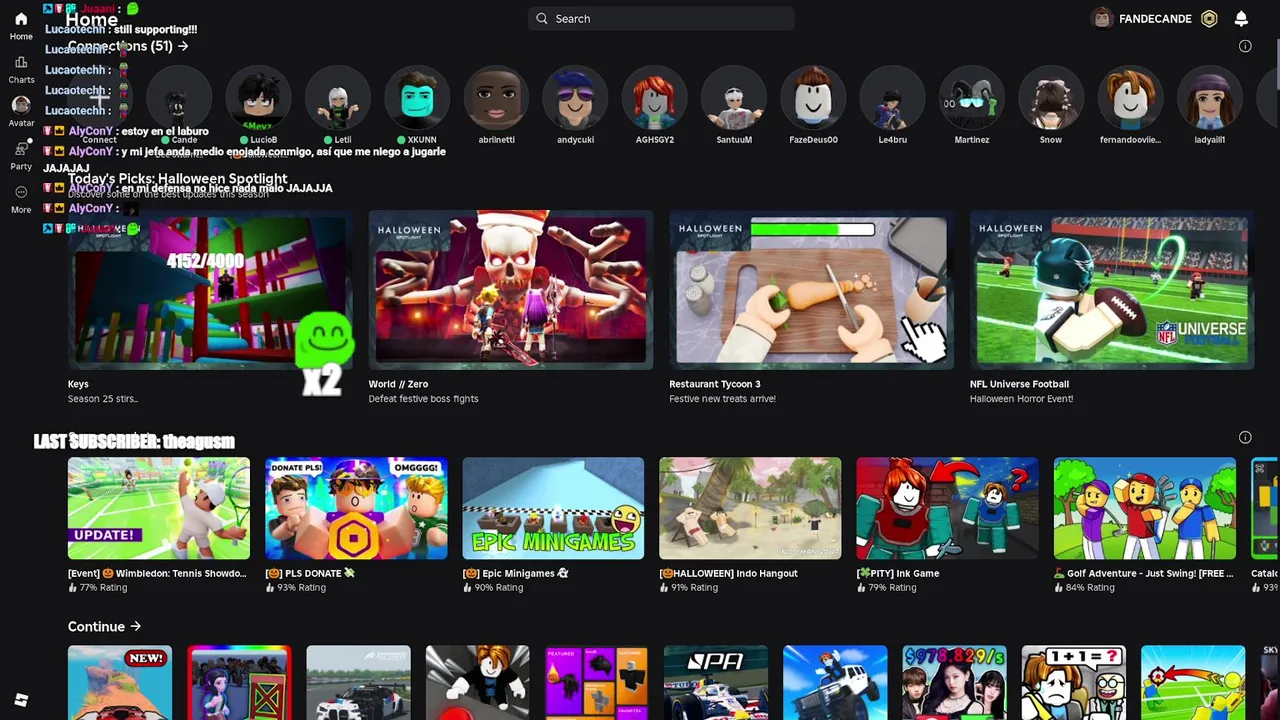Open the Home sidebar icon
Screen dimensions: 1280x720
click(21, 19)
